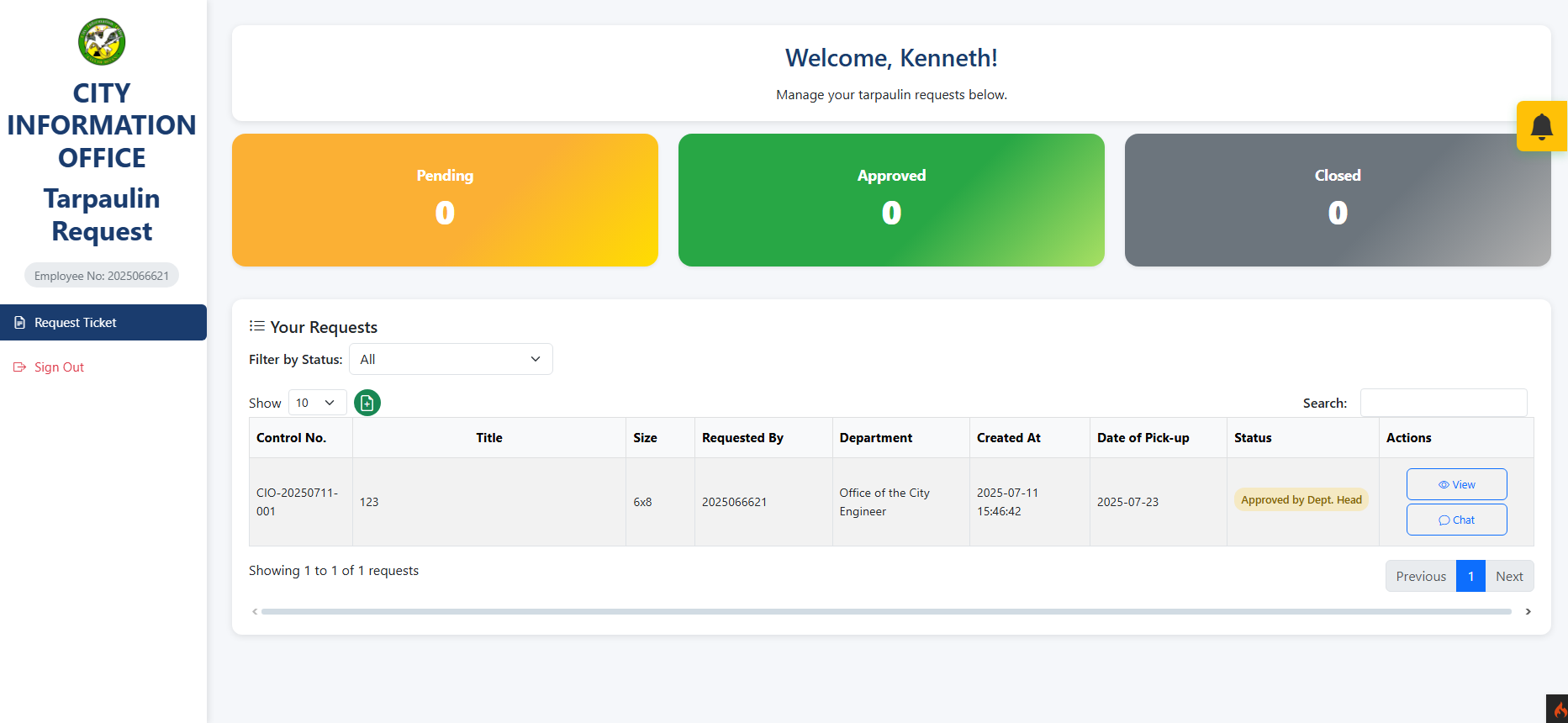Image resolution: width=1568 pixels, height=723 pixels.
Task: Expand the Show entries dropdown
Action: [x=317, y=403]
